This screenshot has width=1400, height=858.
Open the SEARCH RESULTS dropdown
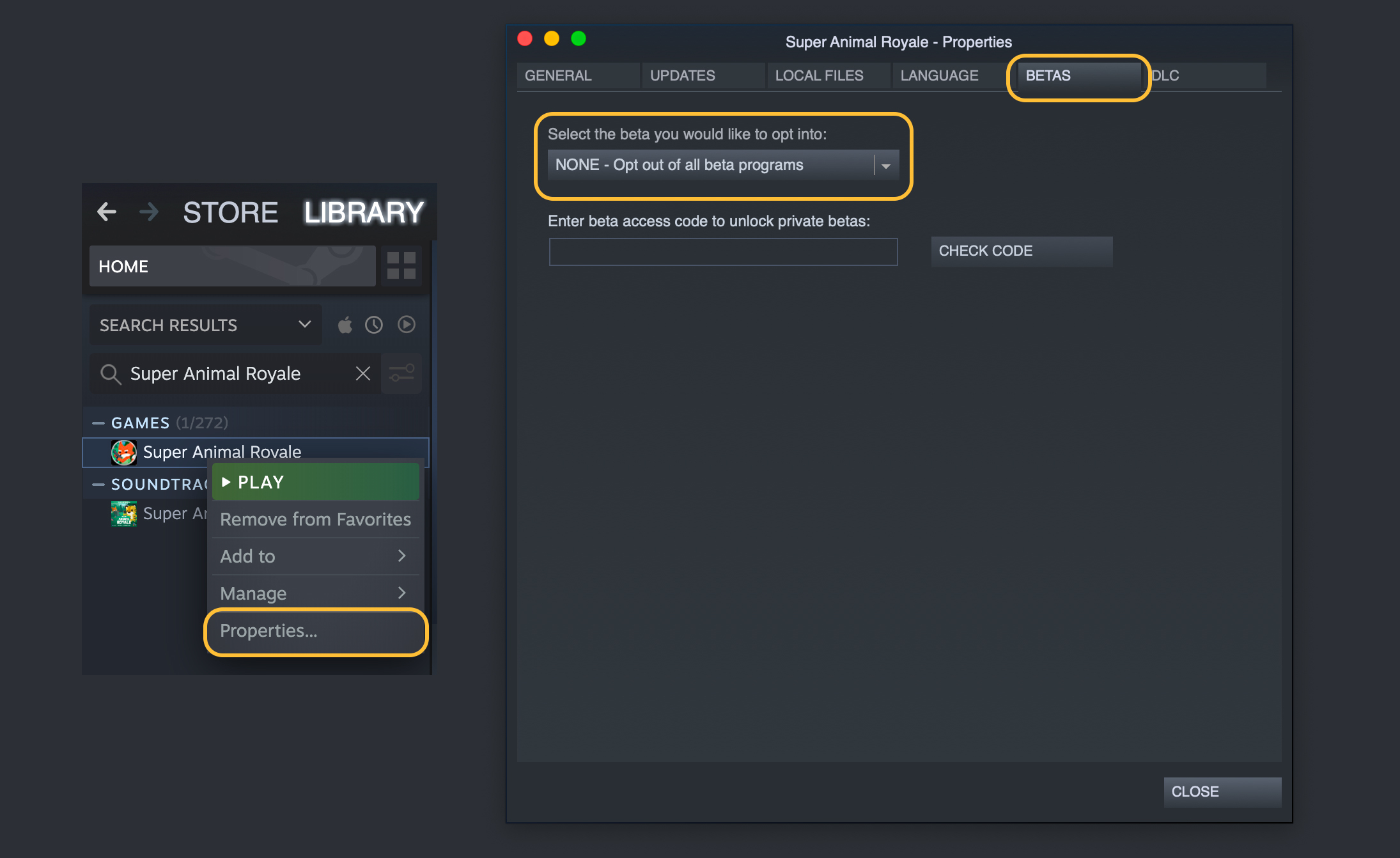pos(205,325)
